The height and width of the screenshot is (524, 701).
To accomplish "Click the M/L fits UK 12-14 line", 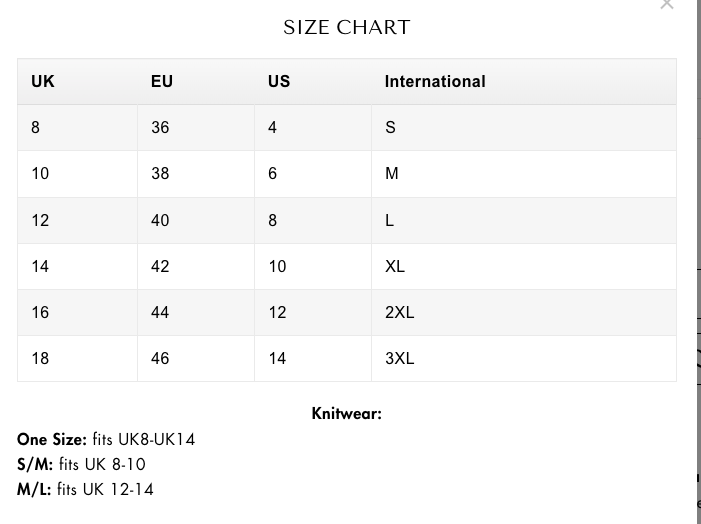I will coord(85,489).
